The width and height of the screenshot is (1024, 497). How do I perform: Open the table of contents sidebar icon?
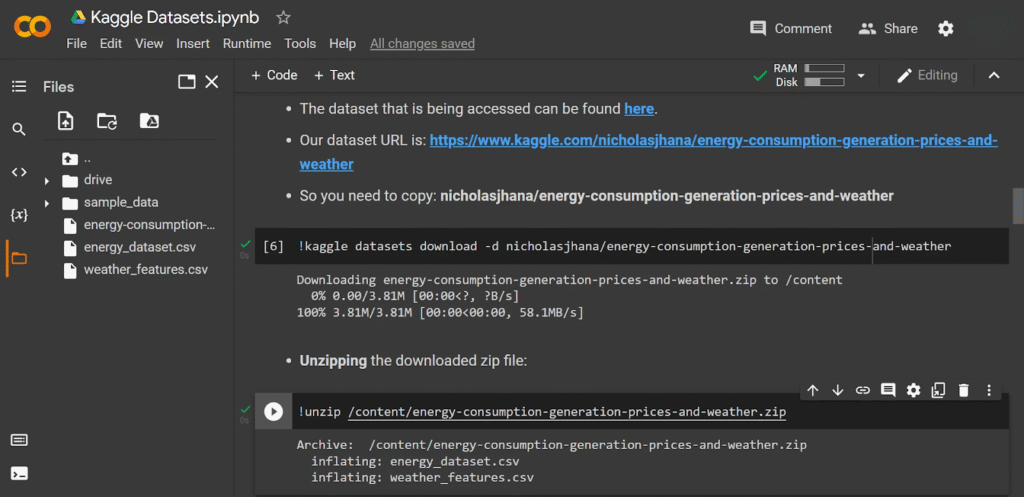coord(19,86)
